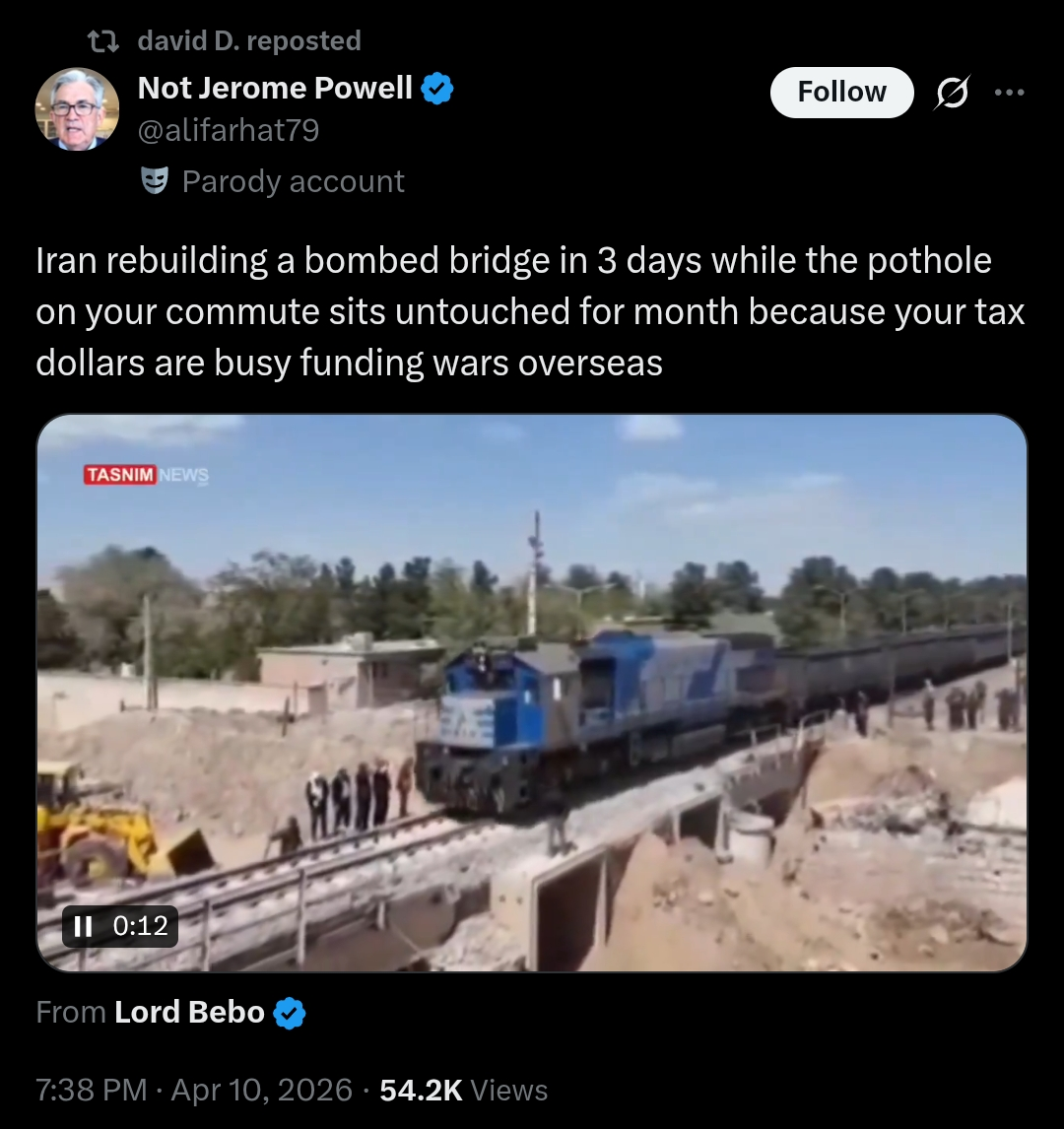Click the 54.2K Views count
The width and height of the screenshot is (1064, 1129).
click(464, 1091)
